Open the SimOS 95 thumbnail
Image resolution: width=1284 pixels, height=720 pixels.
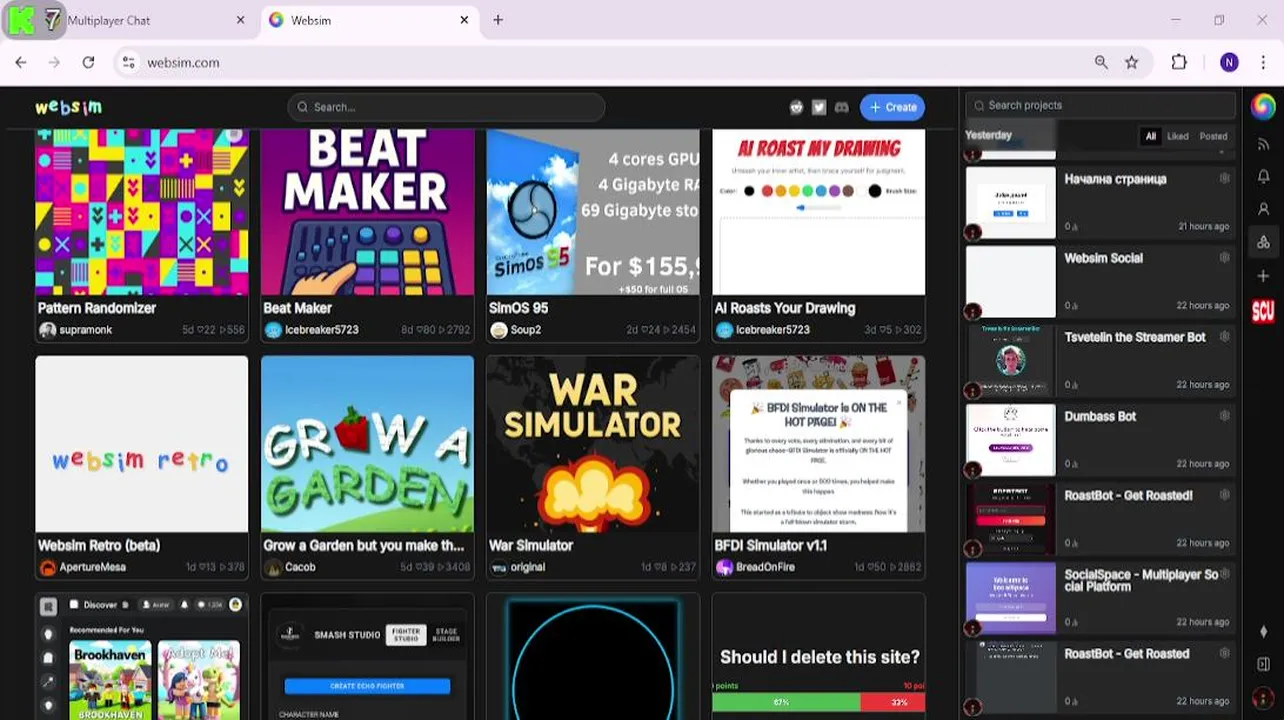pyautogui.click(x=593, y=212)
